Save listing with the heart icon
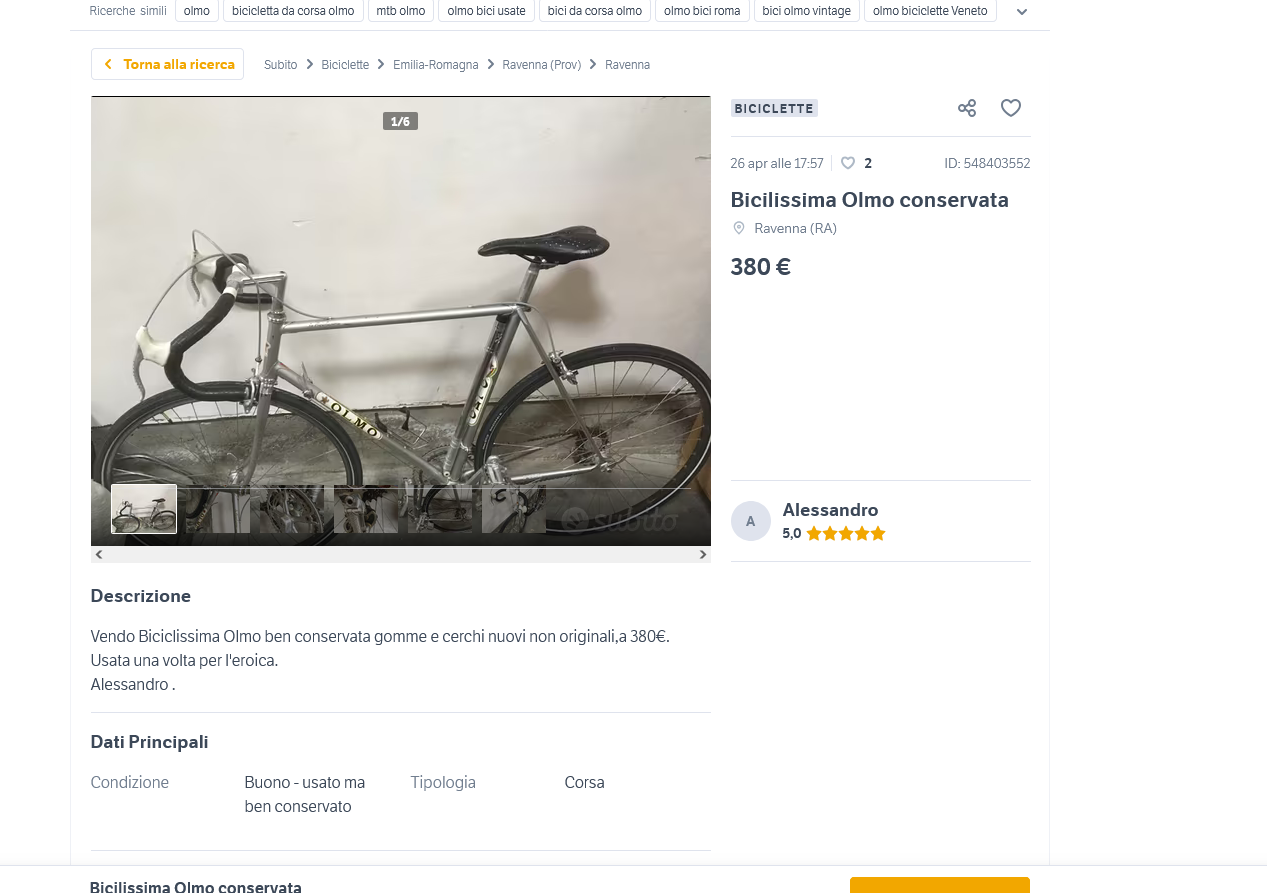Image resolution: width=1267 pixels, height=893 pixels. pos(1011,108)
